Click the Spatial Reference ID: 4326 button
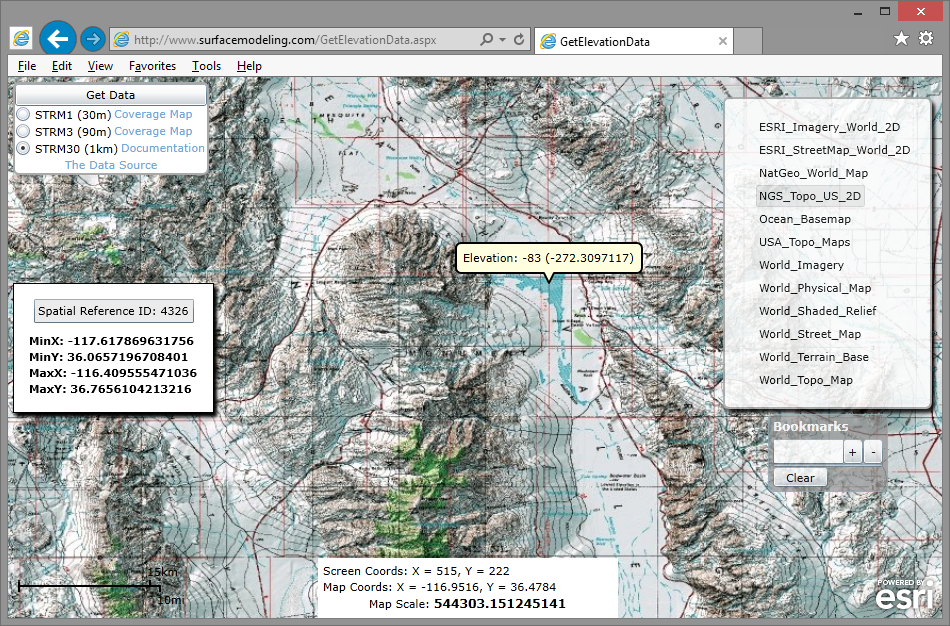This screenshot has height=626, width=950. (113, 311)
